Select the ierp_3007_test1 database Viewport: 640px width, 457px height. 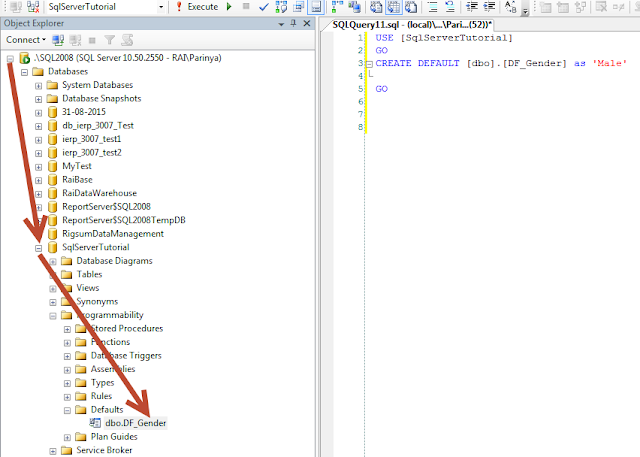pos(91,139)
